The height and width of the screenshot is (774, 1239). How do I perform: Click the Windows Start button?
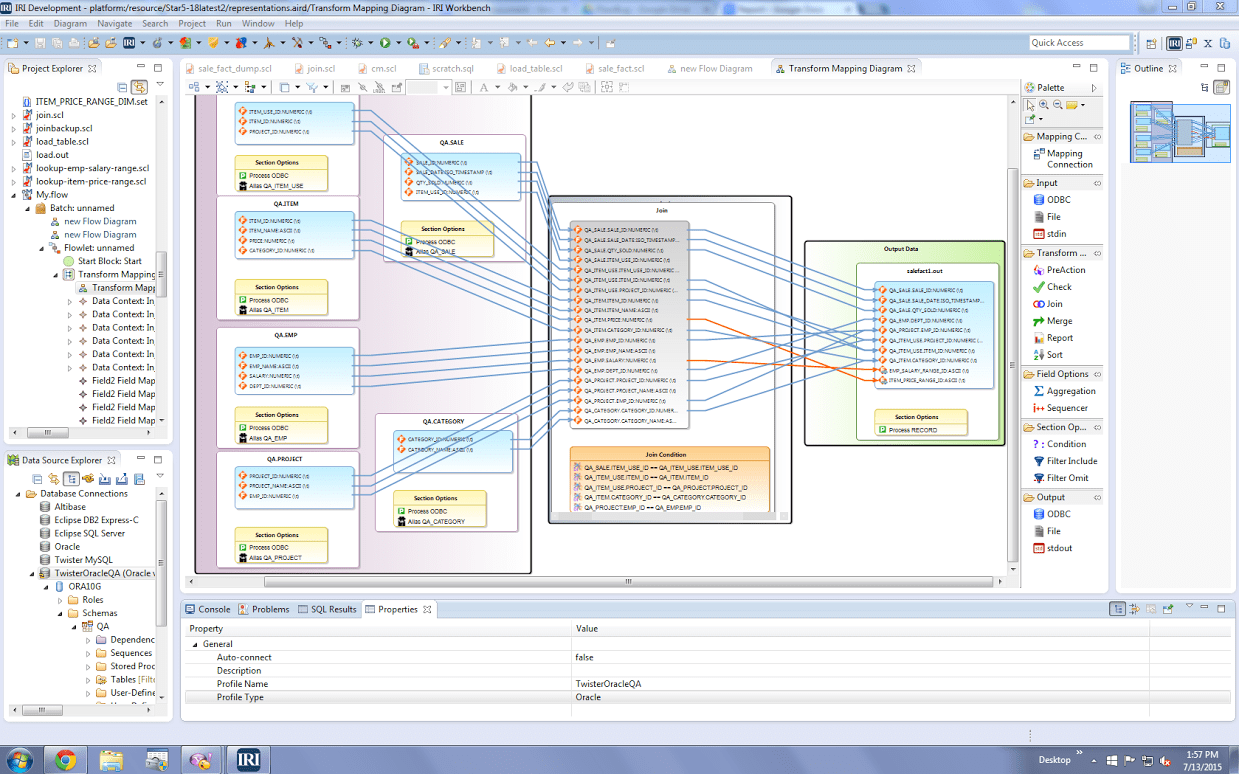pos(20,759)
